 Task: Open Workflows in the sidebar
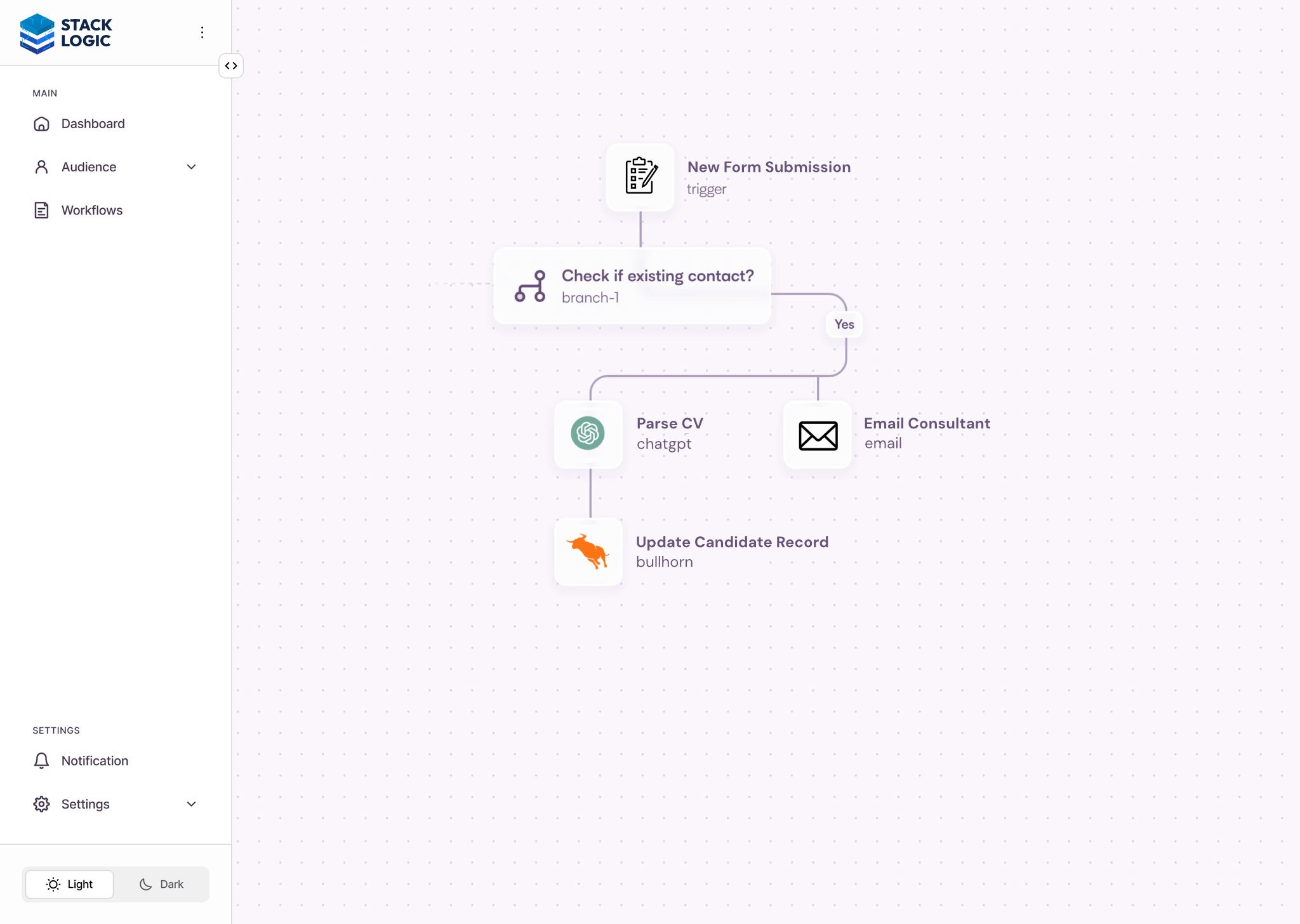click(92, 210)
